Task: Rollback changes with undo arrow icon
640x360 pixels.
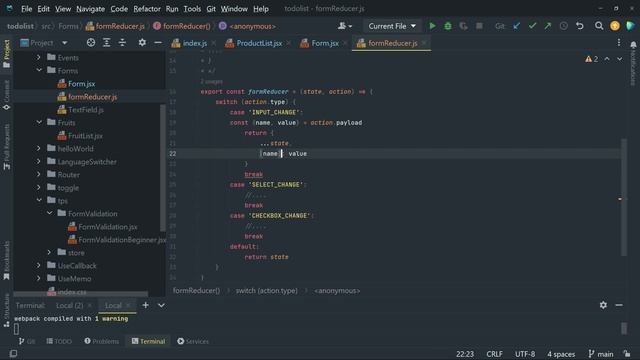Action: point(580,26)
